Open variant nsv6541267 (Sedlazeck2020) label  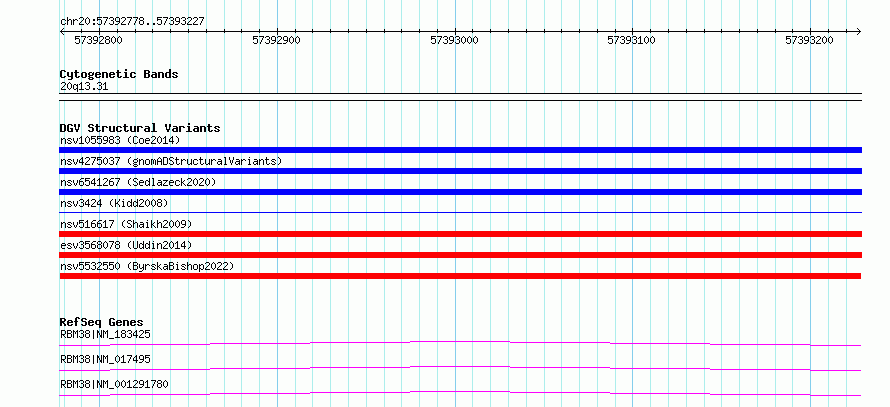click(x=138, y=182)
